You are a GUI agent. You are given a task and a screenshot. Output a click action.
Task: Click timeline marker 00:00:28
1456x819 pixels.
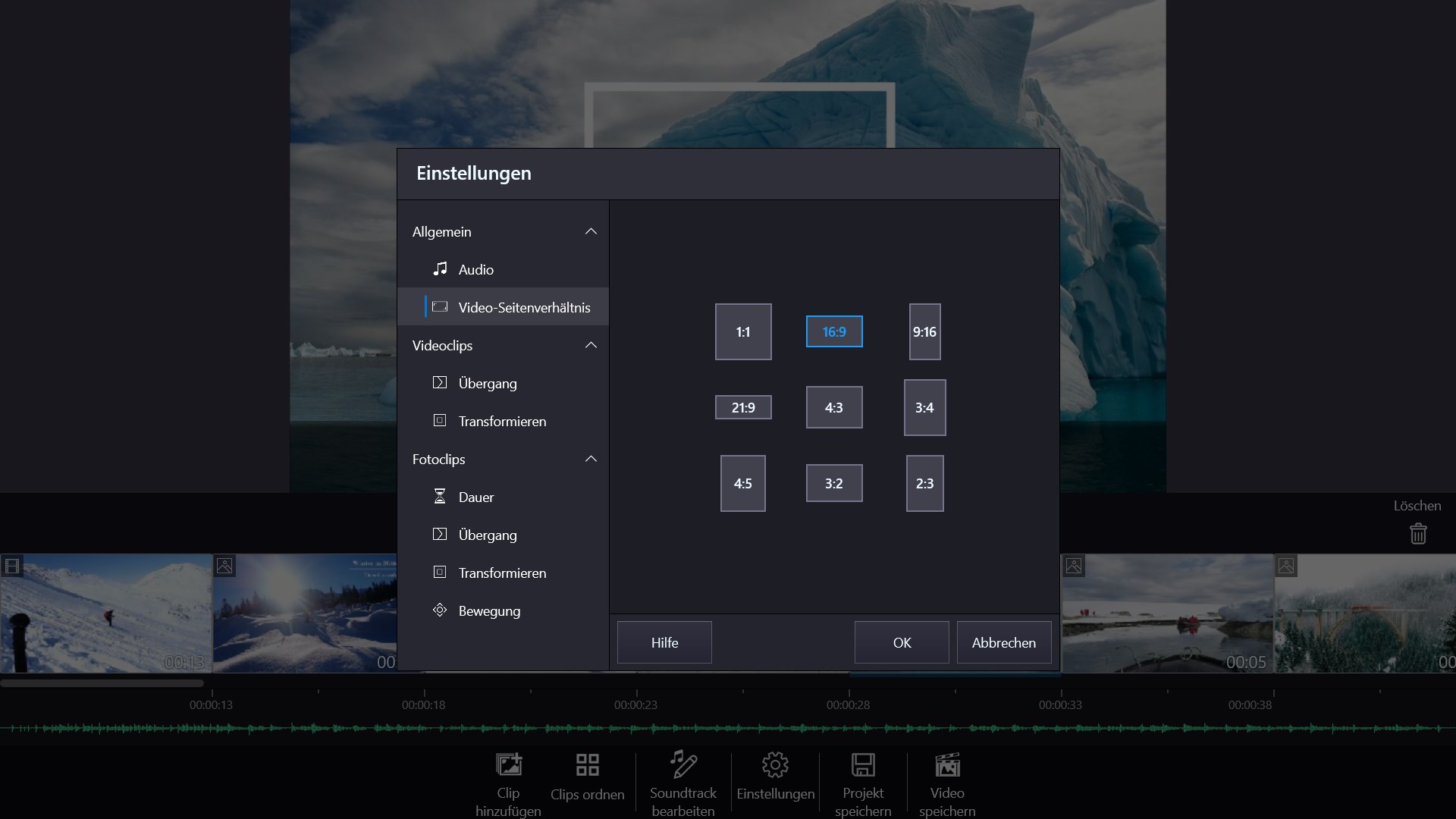(x=848, y=704)
